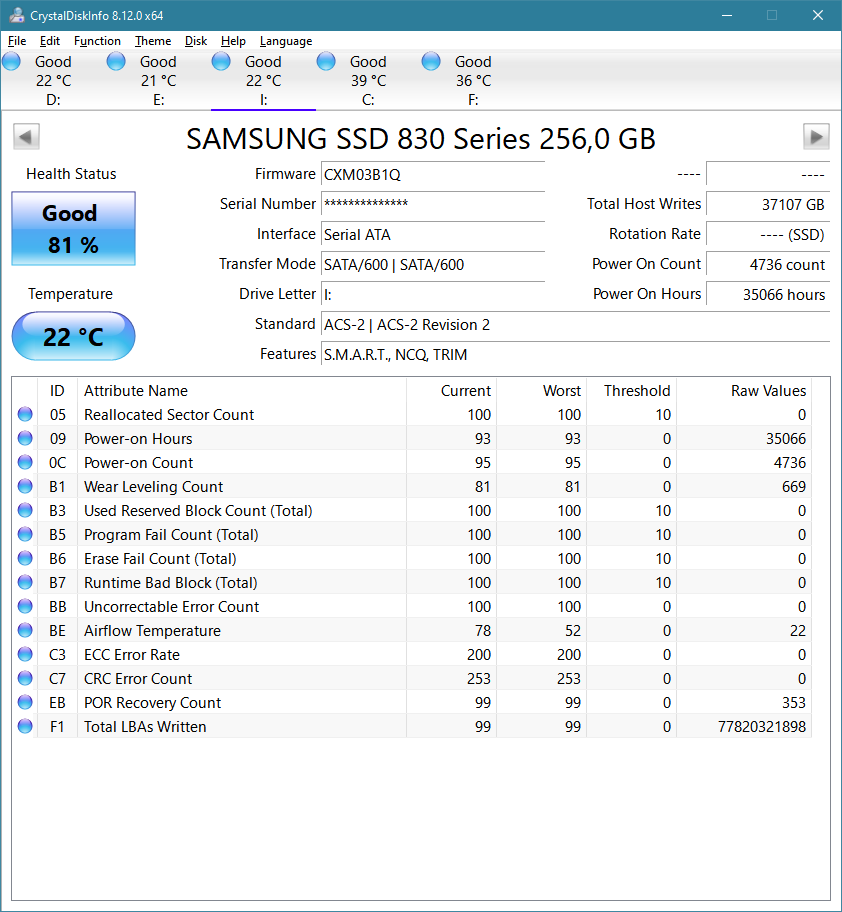The height and width of the screenshot is (912, 842).
Task: Click the Drive Letter field
Action: coord(433,294)
